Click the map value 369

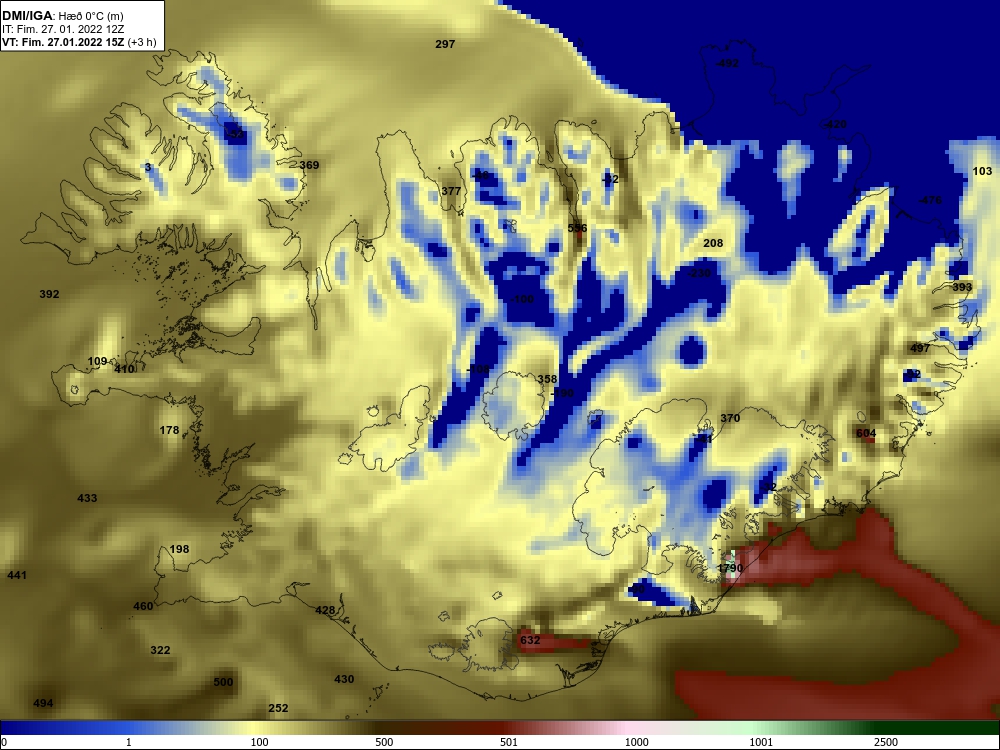[x=309, y=165]
